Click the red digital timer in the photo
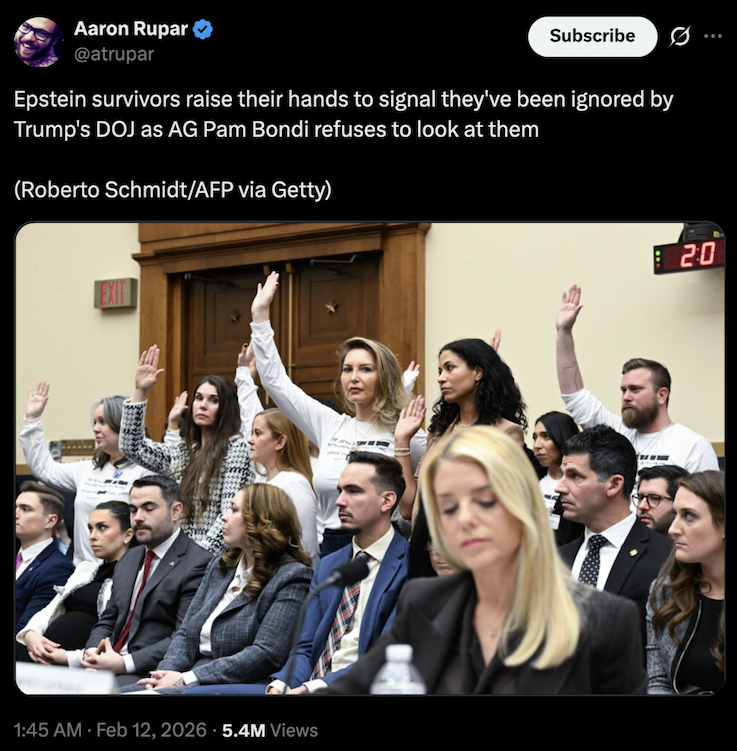Screen dimensions: 737x751 click(x=689, y=255)
